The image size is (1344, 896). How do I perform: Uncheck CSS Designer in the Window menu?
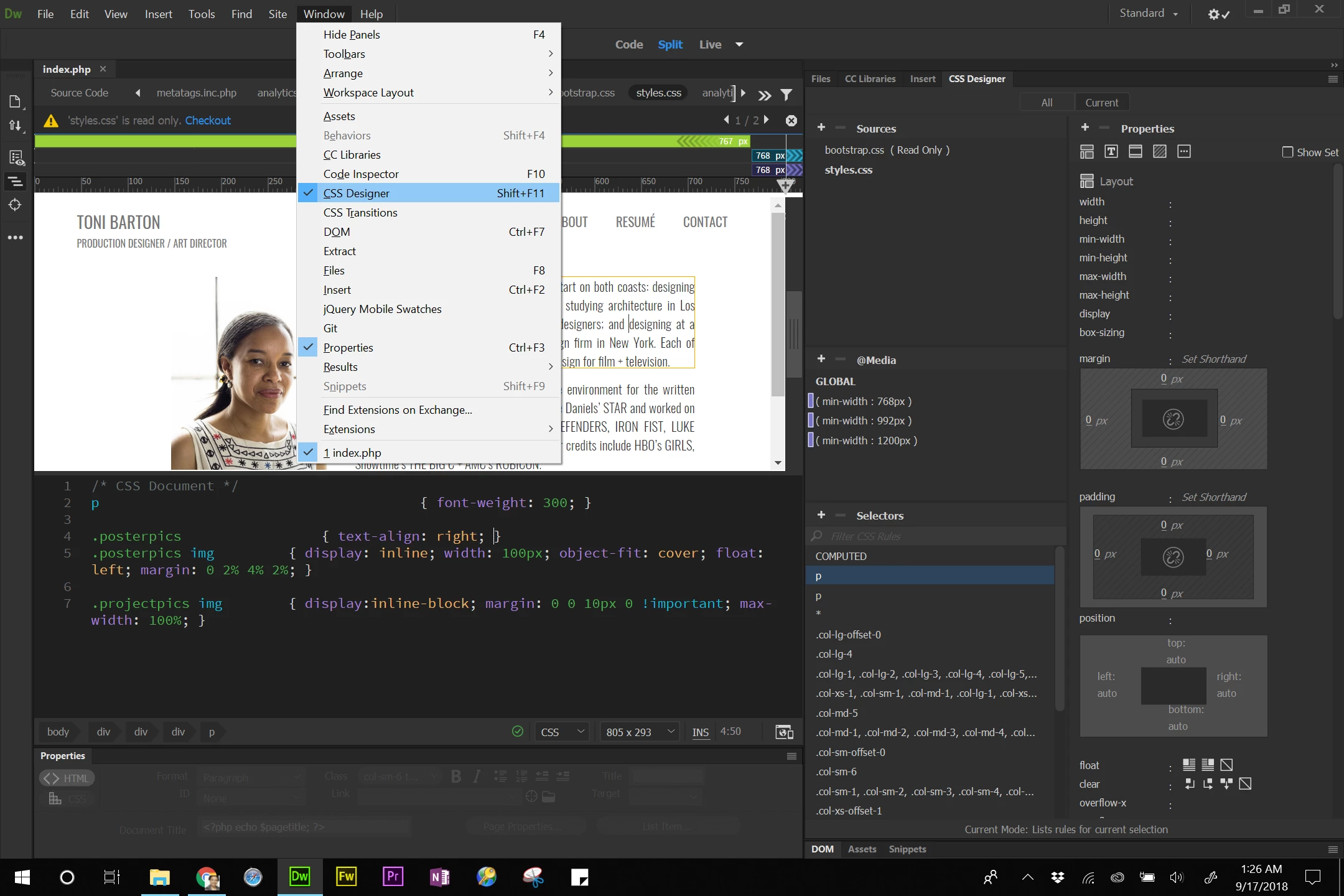coord(356,193)
